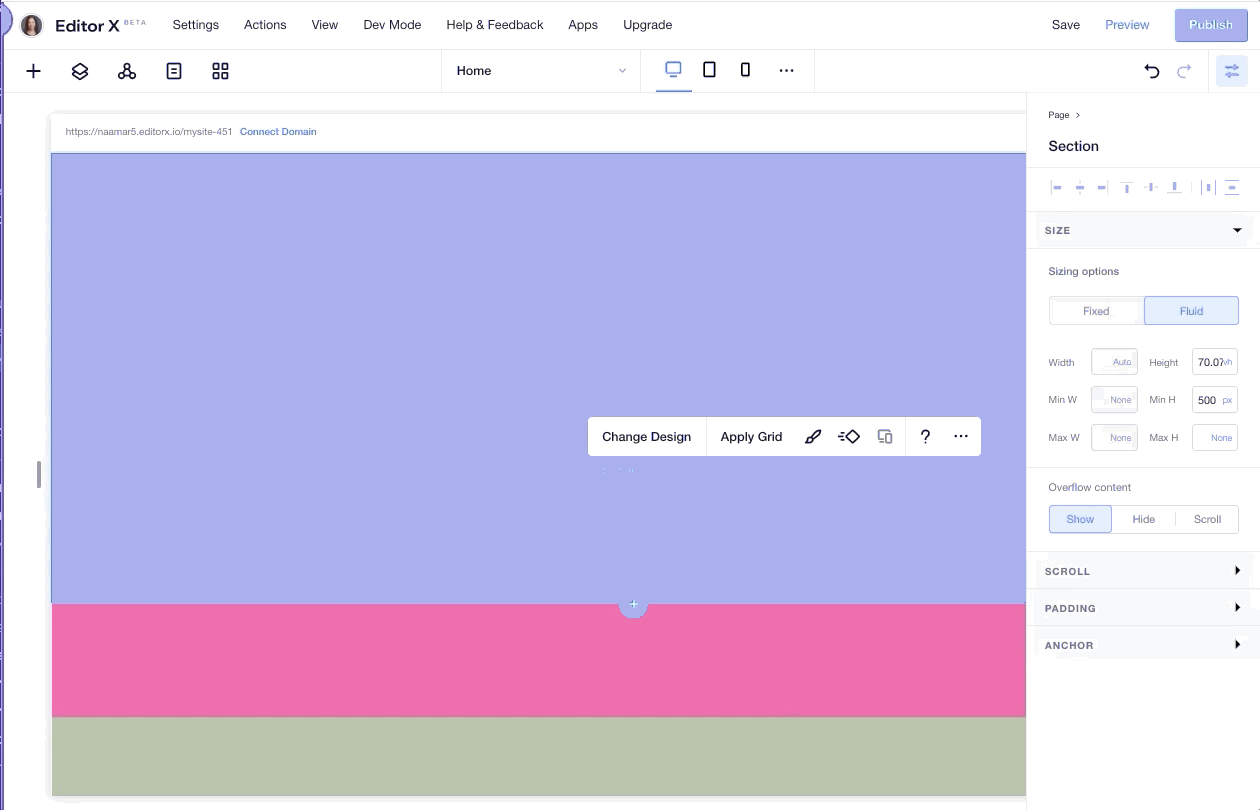This screenshot has height=810, width=1260.
Task: Align element vertical middle
Action: point(1151,187)
